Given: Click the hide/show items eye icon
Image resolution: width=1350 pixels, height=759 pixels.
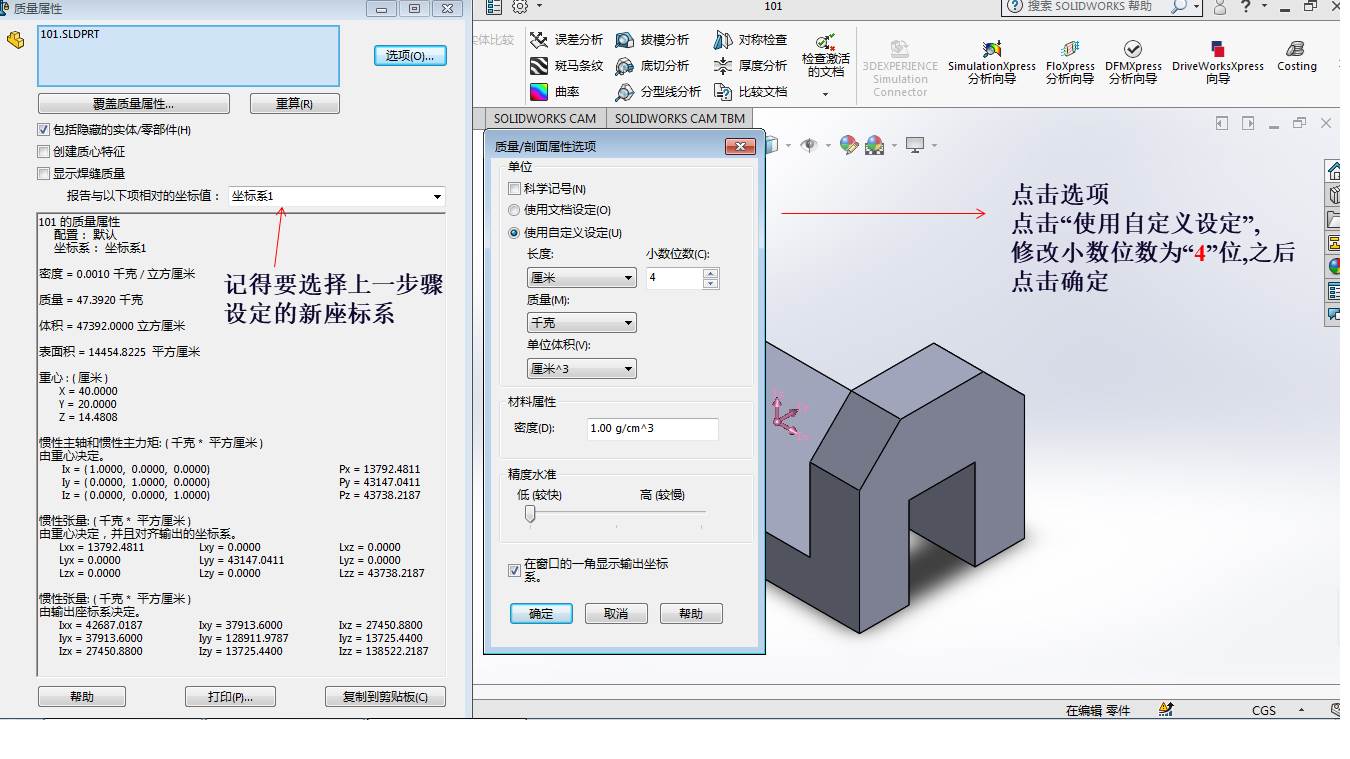Looking at the screenshot, I should coord(809,145).
